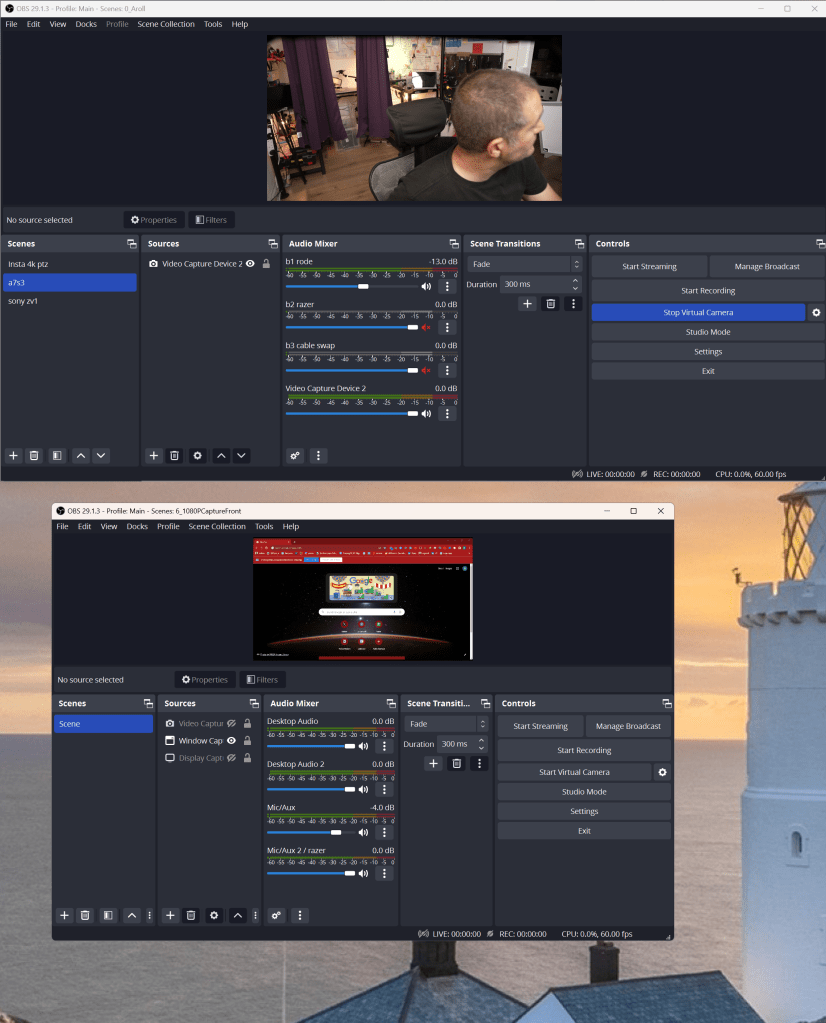Open options menu for Mic/Aux channel
Screen dimensions: 826x1023
384,832
